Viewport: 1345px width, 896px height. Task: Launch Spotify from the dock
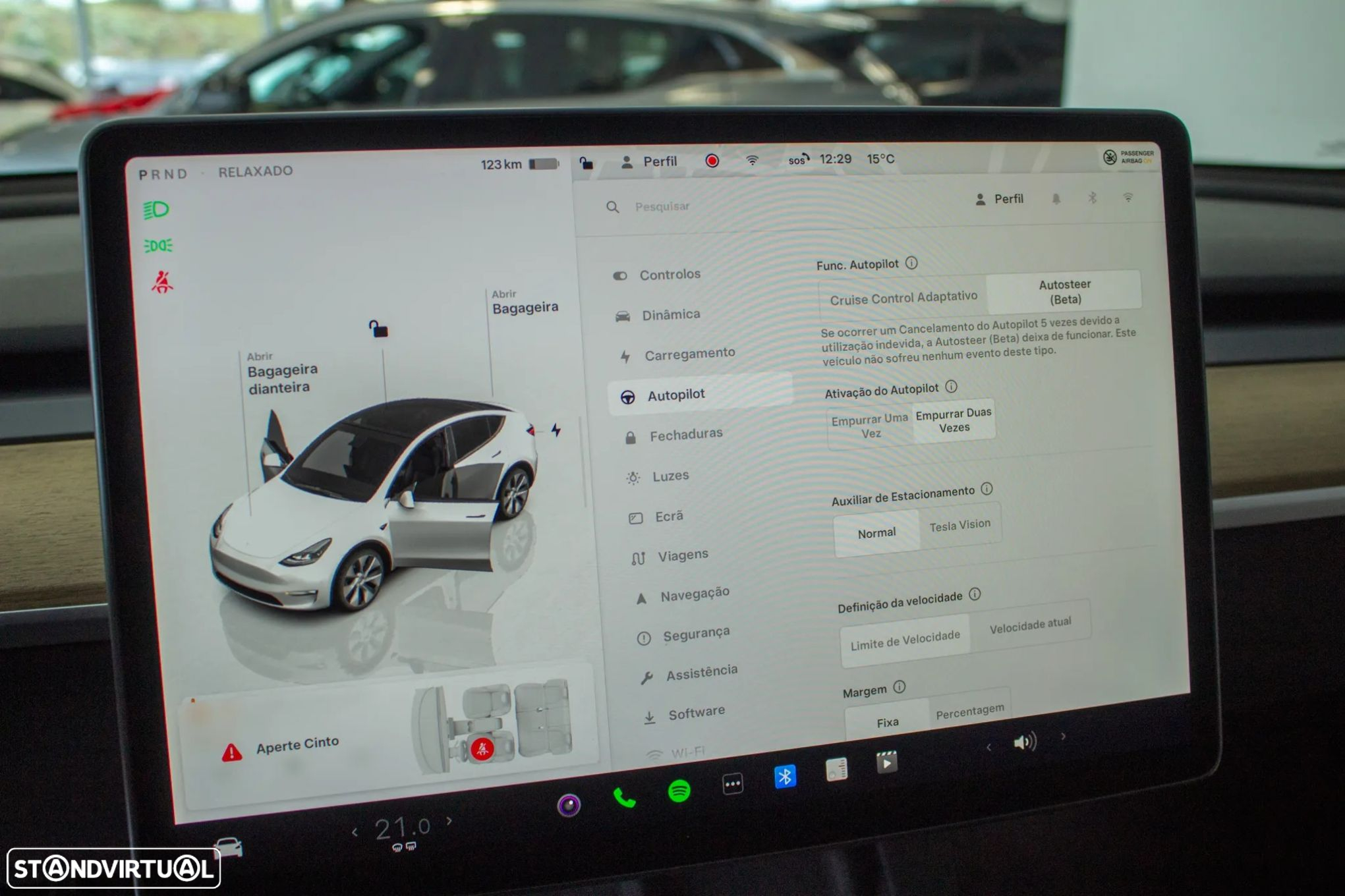click(x=679, y=790)
